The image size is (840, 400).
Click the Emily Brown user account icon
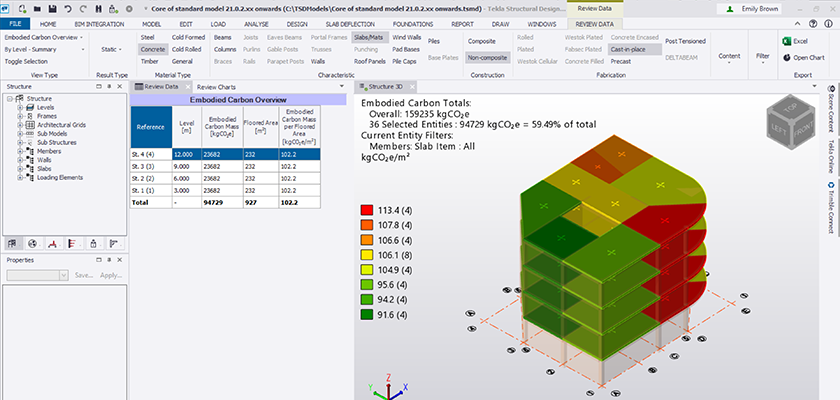pos(730,9)
